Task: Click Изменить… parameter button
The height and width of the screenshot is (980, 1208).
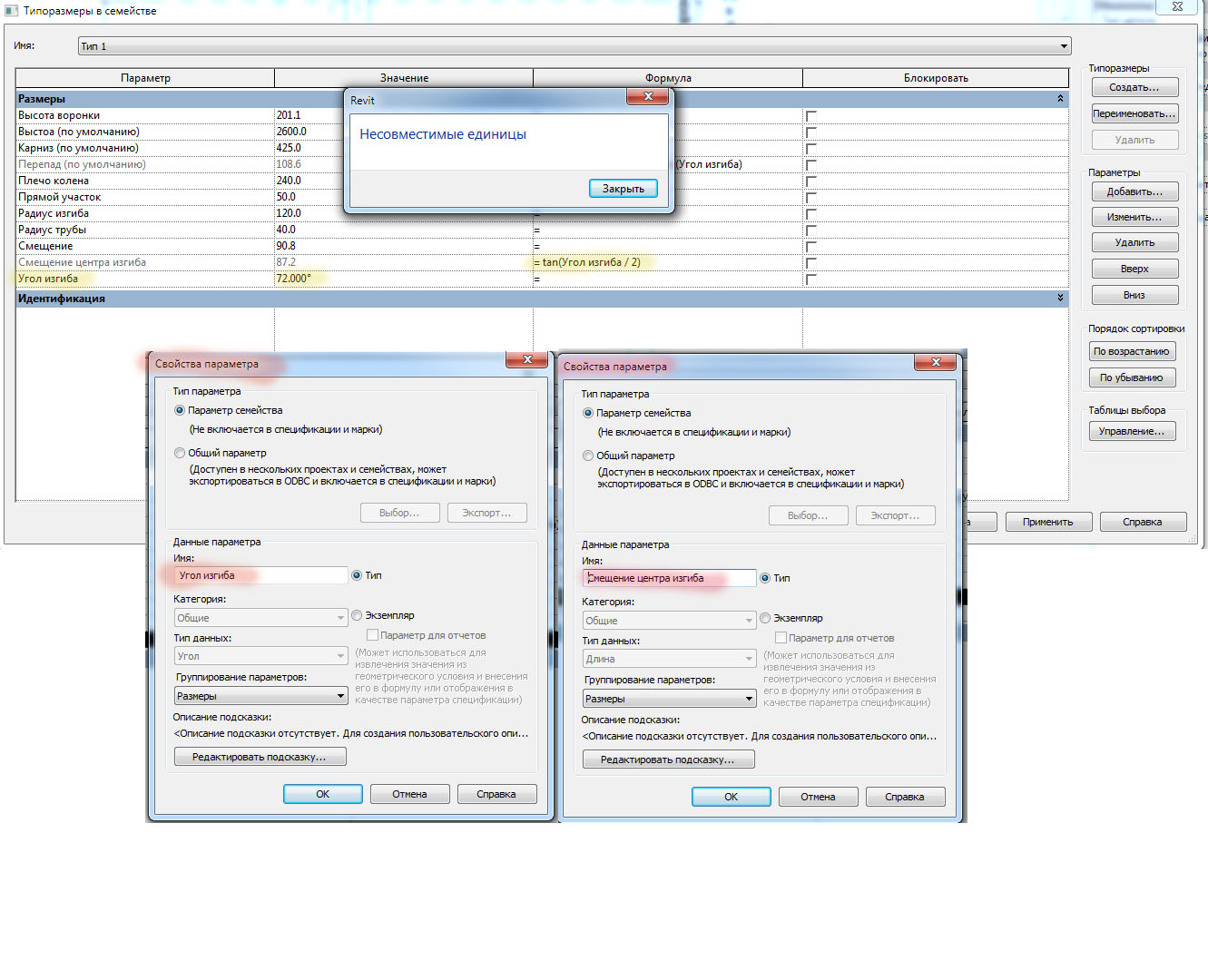Action: point(1134,217)
